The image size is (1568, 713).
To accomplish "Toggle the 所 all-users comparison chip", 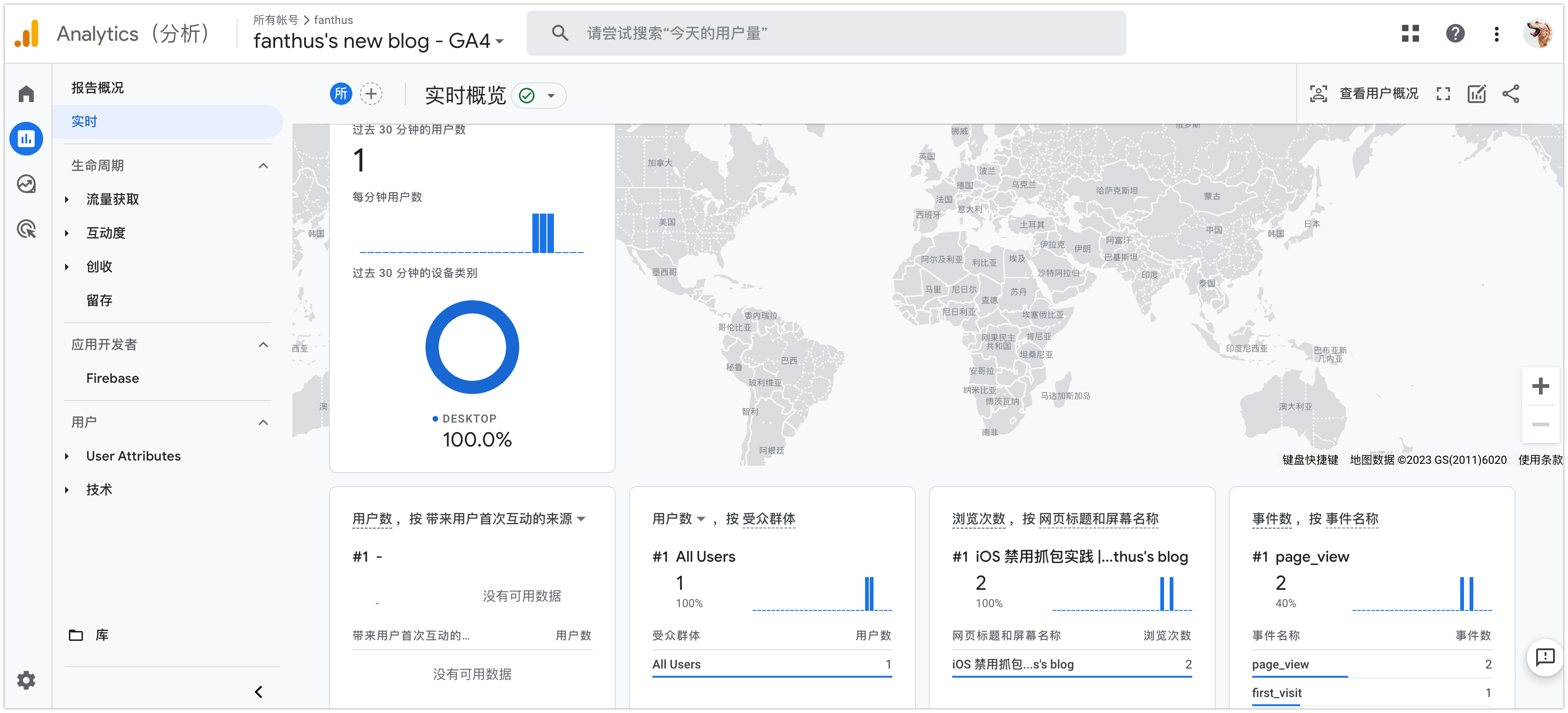I will [341, 94].
